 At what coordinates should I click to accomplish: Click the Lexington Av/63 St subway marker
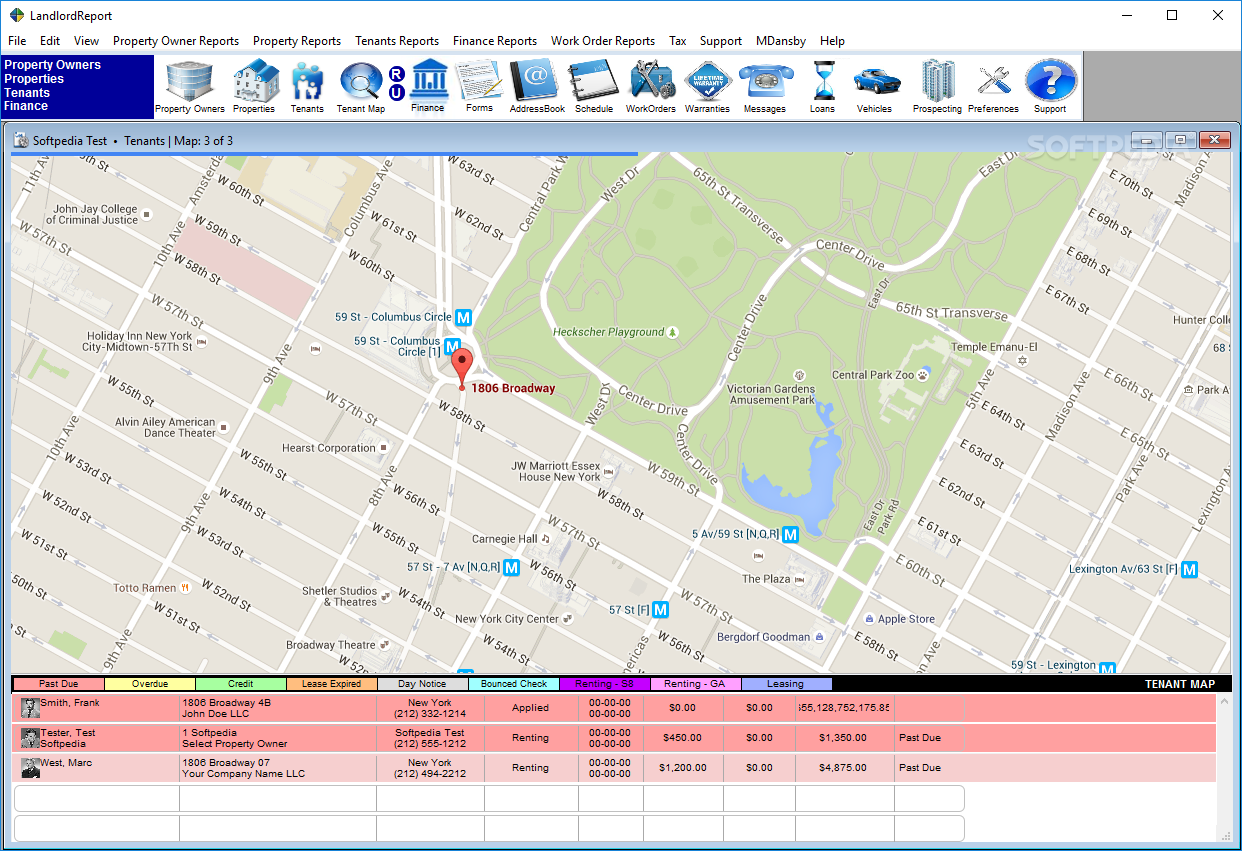(x=1189, y=569)
